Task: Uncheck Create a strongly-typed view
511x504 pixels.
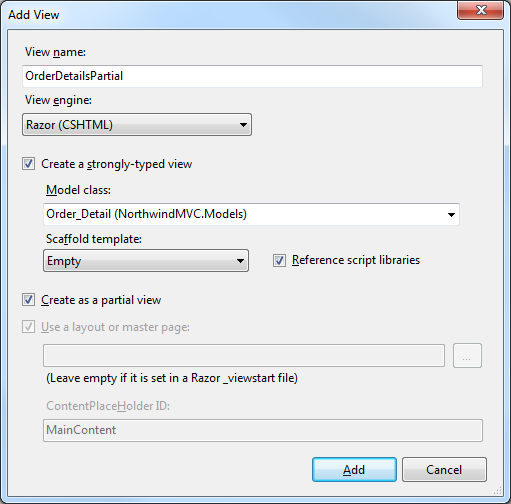Action: 28,164
